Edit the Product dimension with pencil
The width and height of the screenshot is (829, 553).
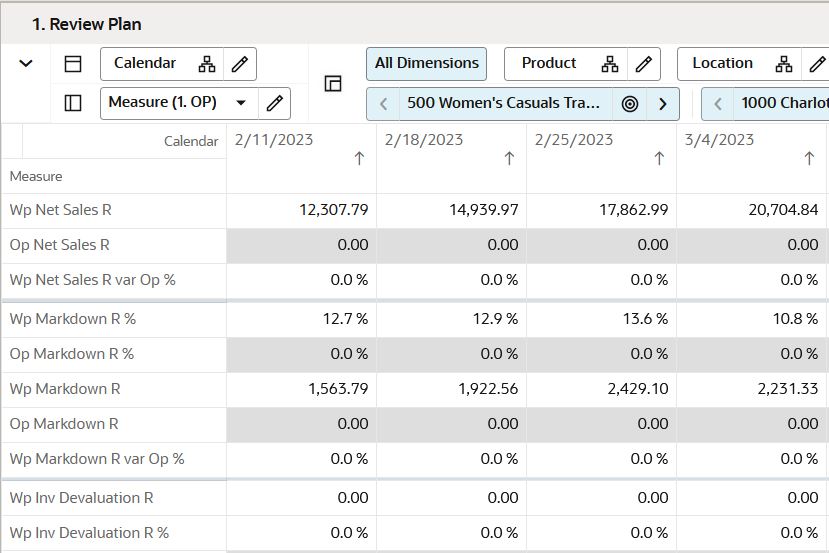coord(644,64)
